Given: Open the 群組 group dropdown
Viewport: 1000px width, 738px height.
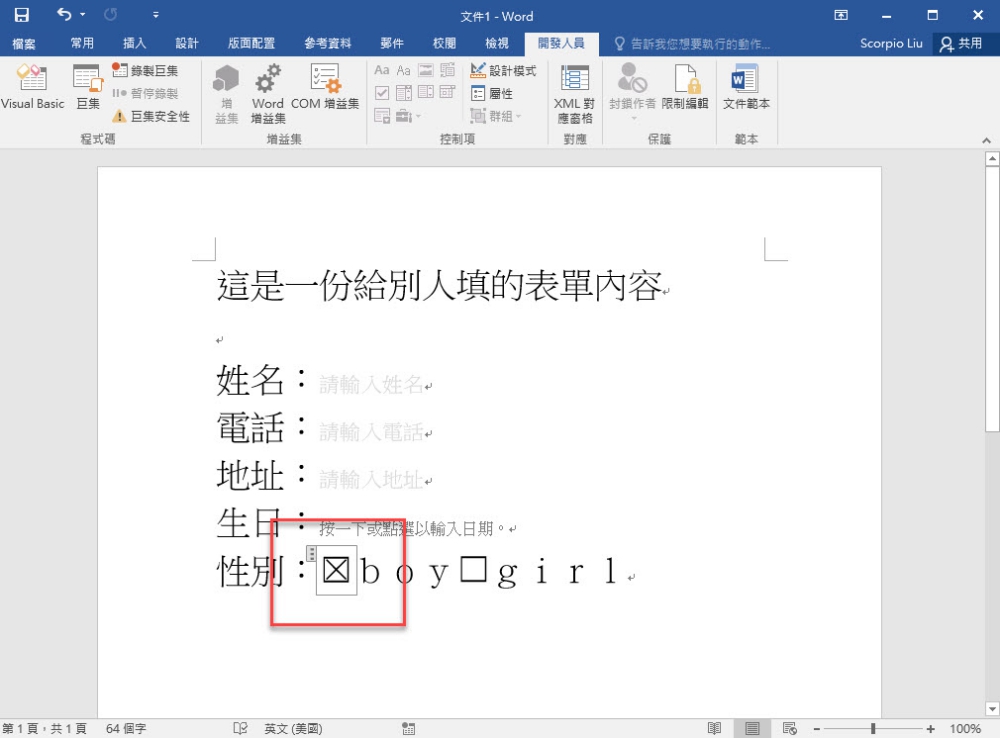Looking at the screenshot, I should (496, 116).
